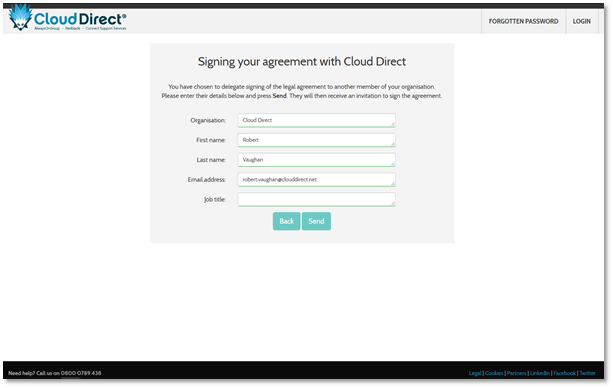Click the Organisation input field
Viewport: 613px width, 388px height.
(x=316, y=120)
